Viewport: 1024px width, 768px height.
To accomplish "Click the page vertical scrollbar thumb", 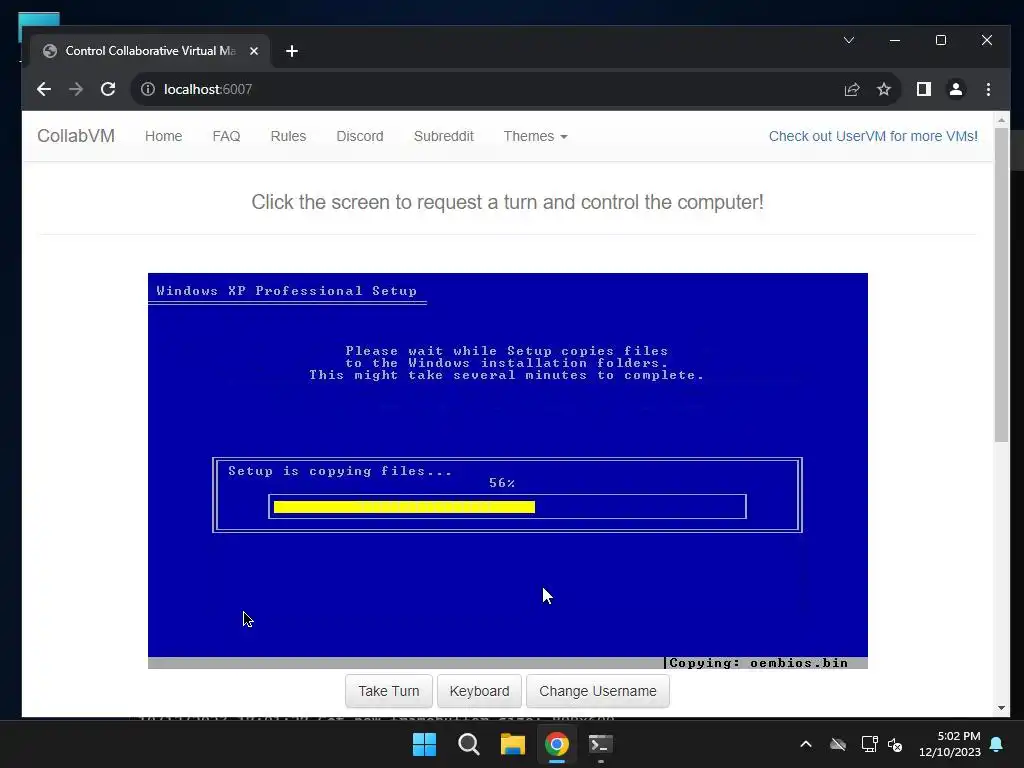I will (1002, 285).
